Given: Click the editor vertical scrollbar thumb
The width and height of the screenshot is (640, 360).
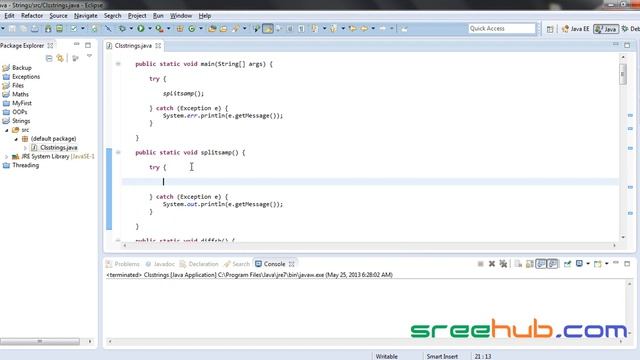Looking at the screenshot, I should [622, 74].
